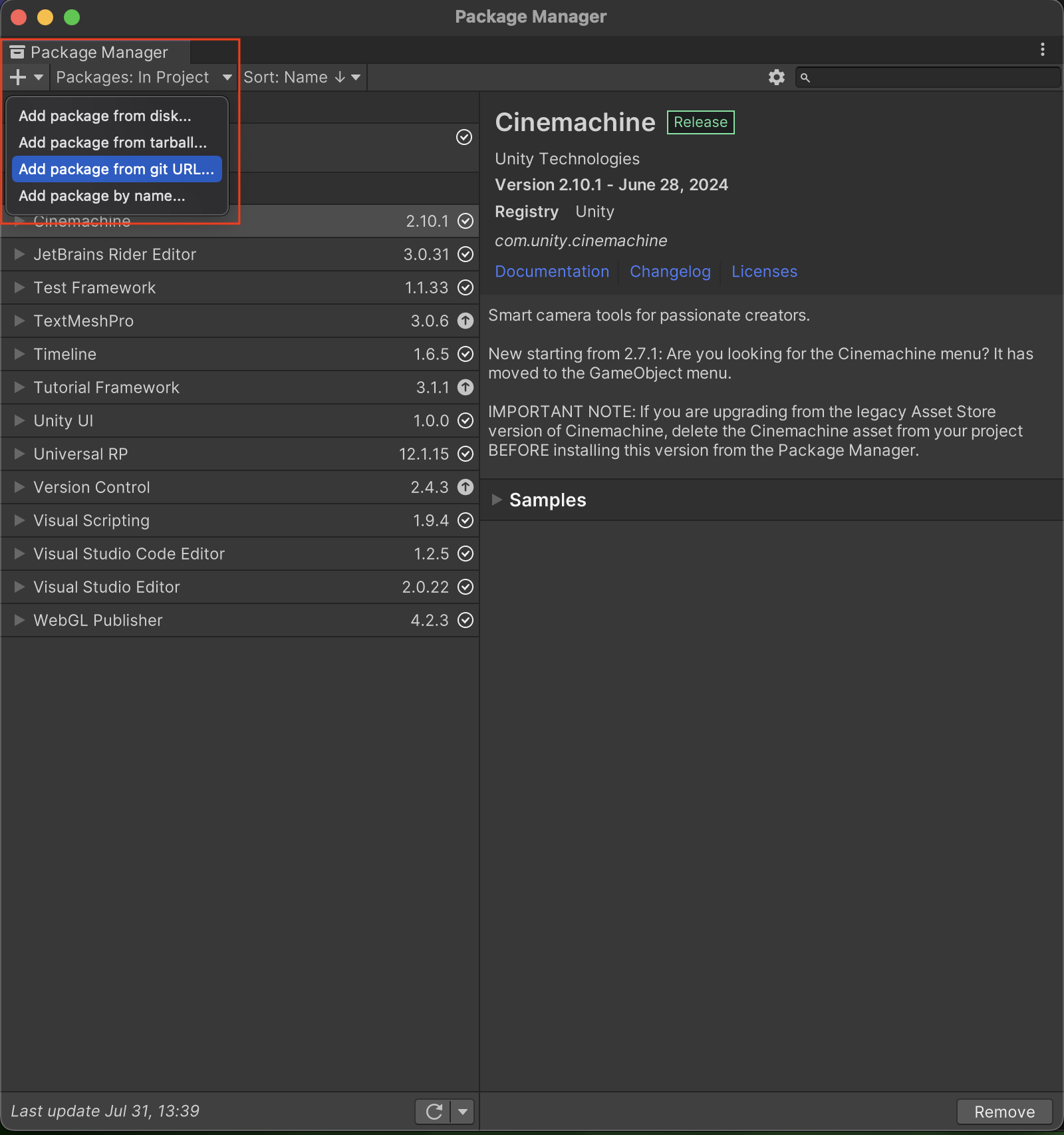Expand the Samples section
The height and width of the screenshot is (1135, 1064).
pyautogui.click(x=497, y=500)
